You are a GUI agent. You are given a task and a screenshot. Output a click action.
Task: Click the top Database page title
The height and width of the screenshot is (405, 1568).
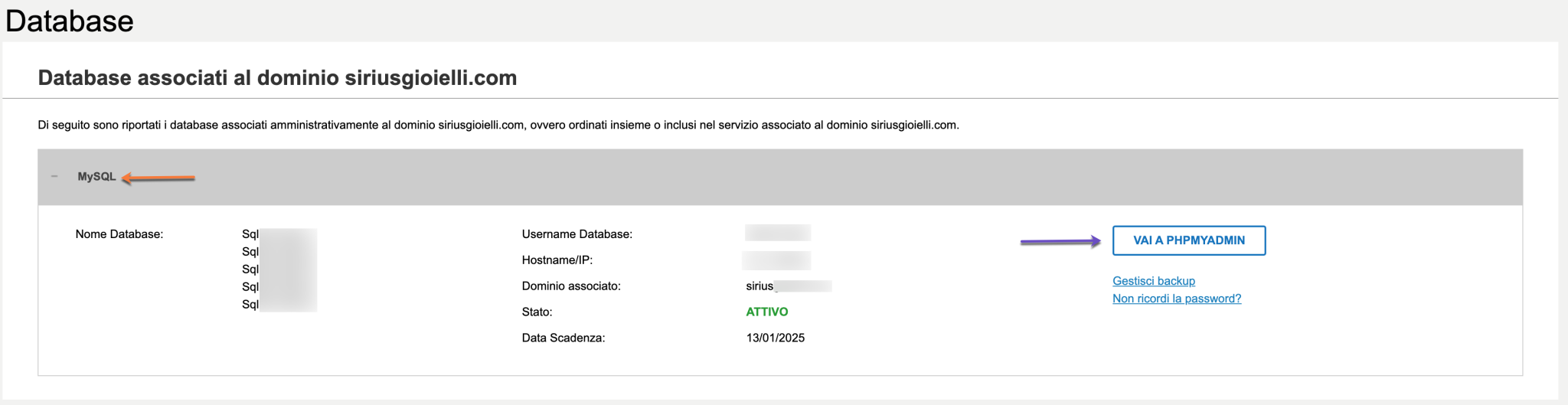(70, 21)
